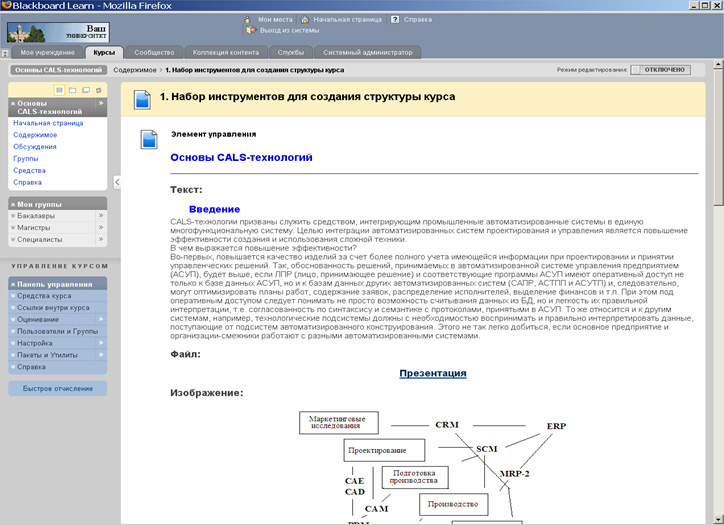Select folder view icon in course menu
Viewport: 724px width, 525px height.
tap(72, 90)
